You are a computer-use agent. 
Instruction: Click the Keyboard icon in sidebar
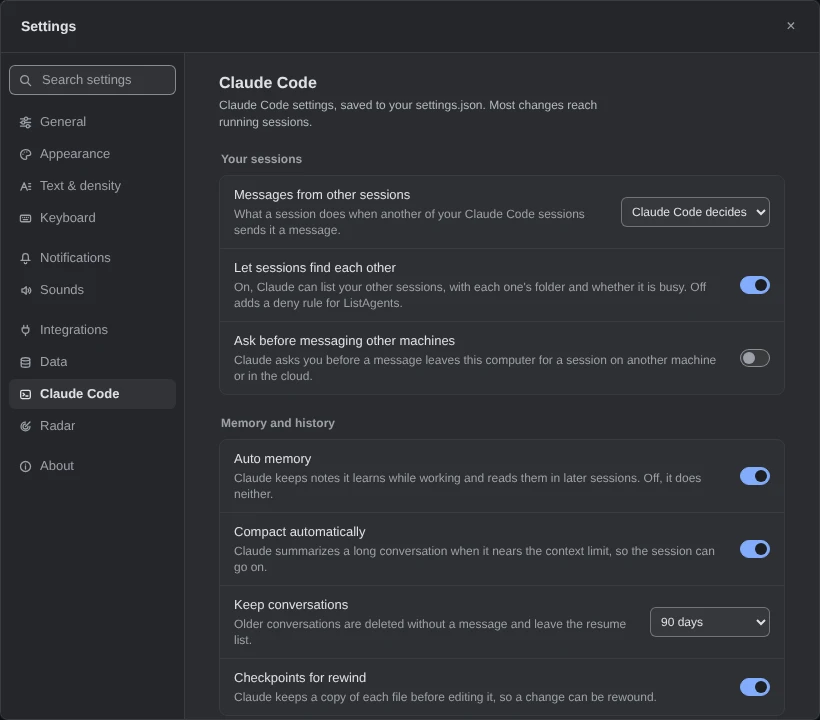[x=25, y=218]
